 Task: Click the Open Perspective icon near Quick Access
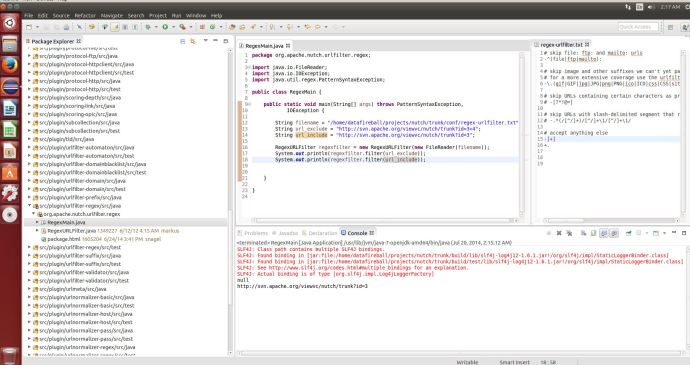671,27
